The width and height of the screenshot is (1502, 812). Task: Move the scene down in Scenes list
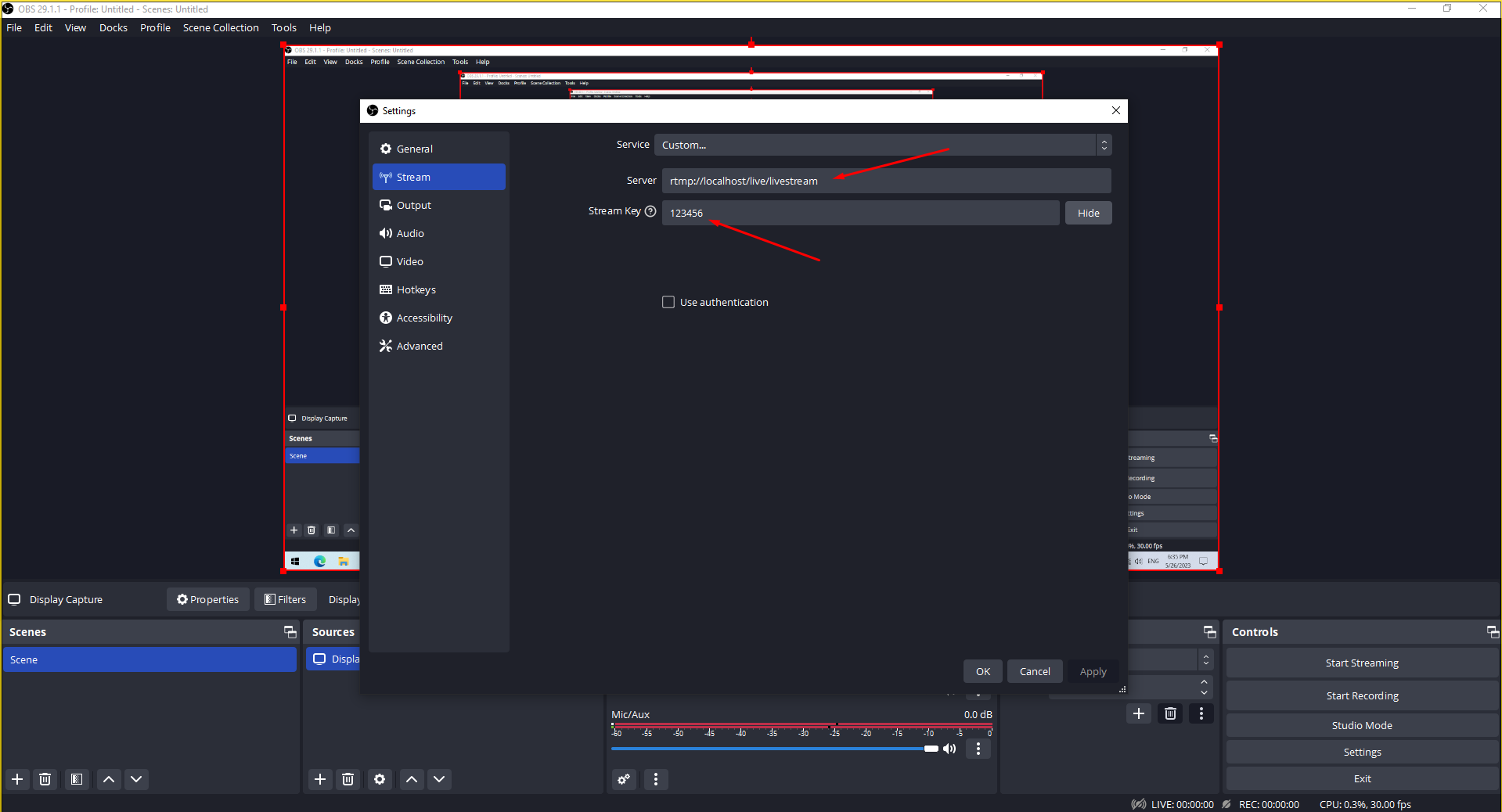(136, 779)
